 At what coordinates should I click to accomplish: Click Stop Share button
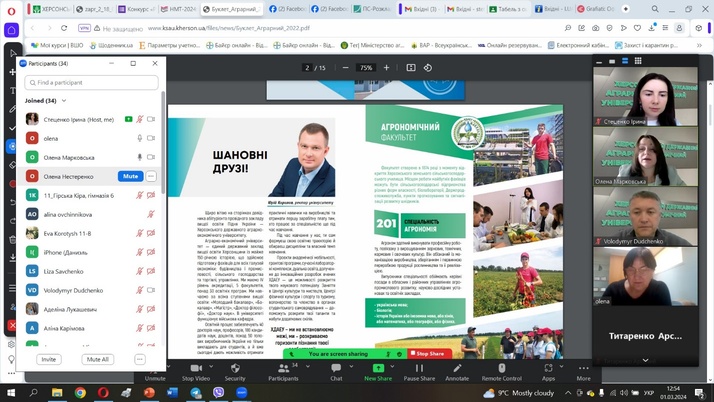tap(430, 354)
